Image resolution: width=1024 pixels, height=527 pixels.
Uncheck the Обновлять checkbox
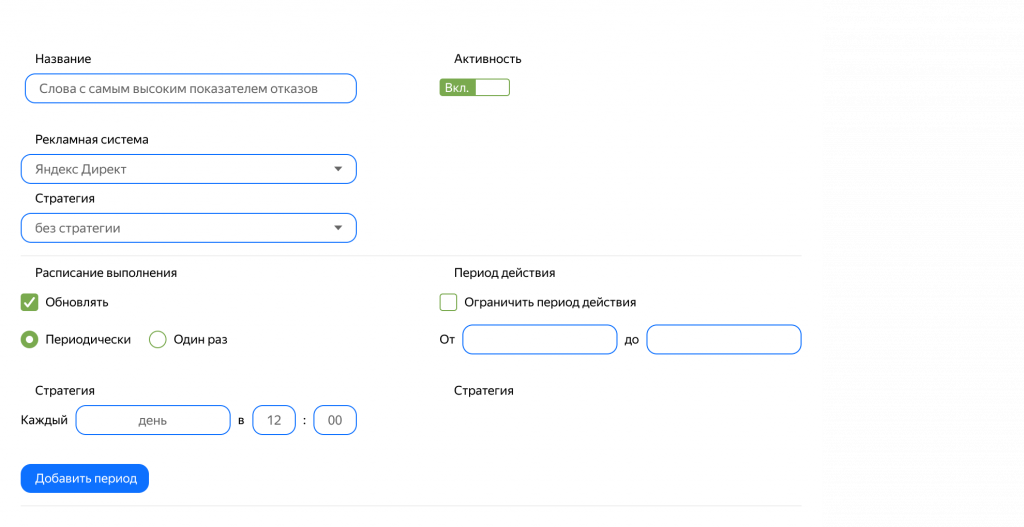30,302
